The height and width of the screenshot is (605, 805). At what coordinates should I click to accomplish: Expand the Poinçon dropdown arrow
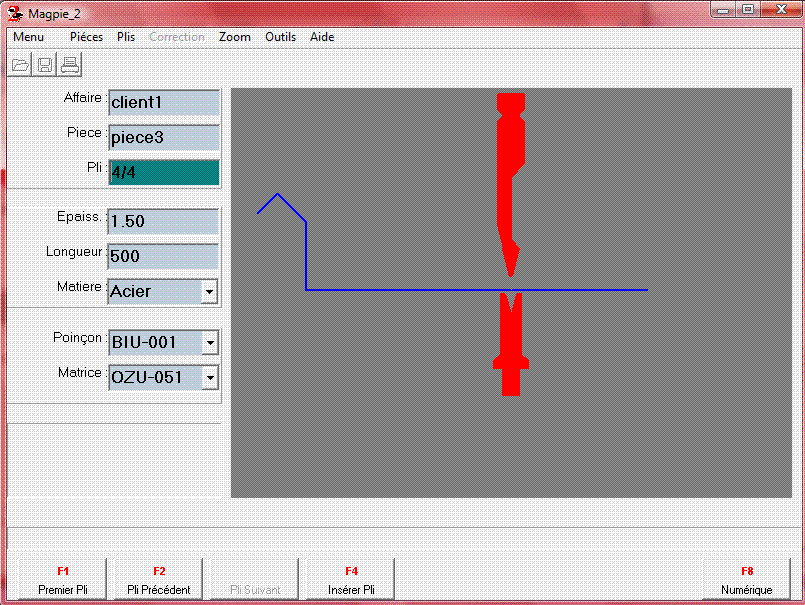point(210,343)
